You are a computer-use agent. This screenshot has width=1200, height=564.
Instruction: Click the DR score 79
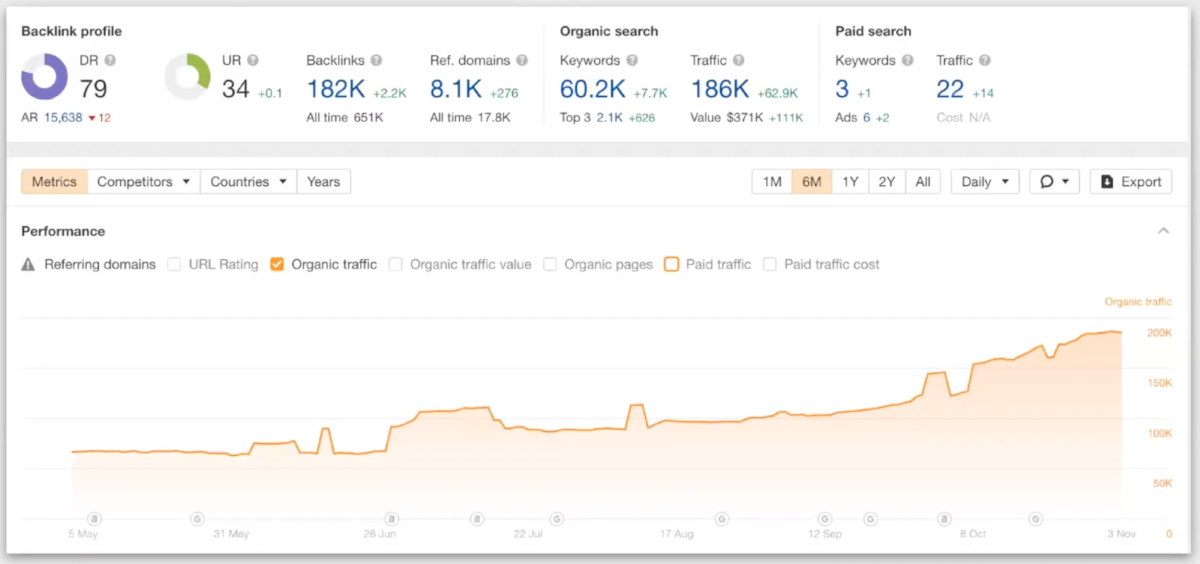(x=93, y=89)
